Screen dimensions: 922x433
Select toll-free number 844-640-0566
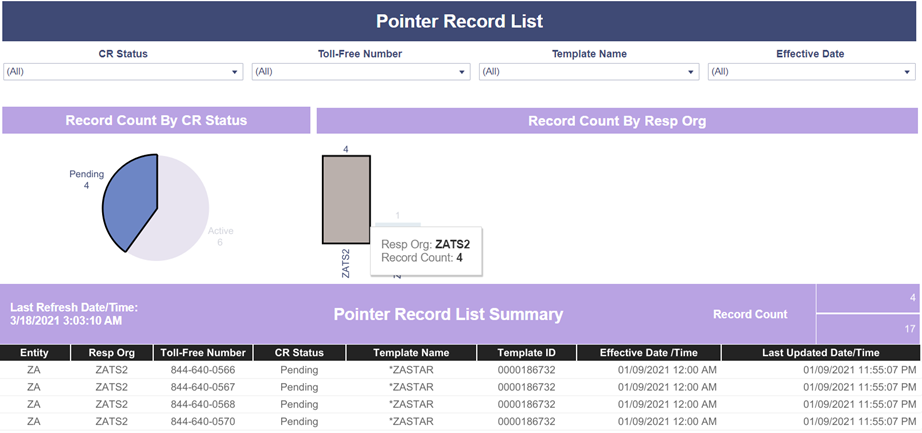tap(203, 370)
